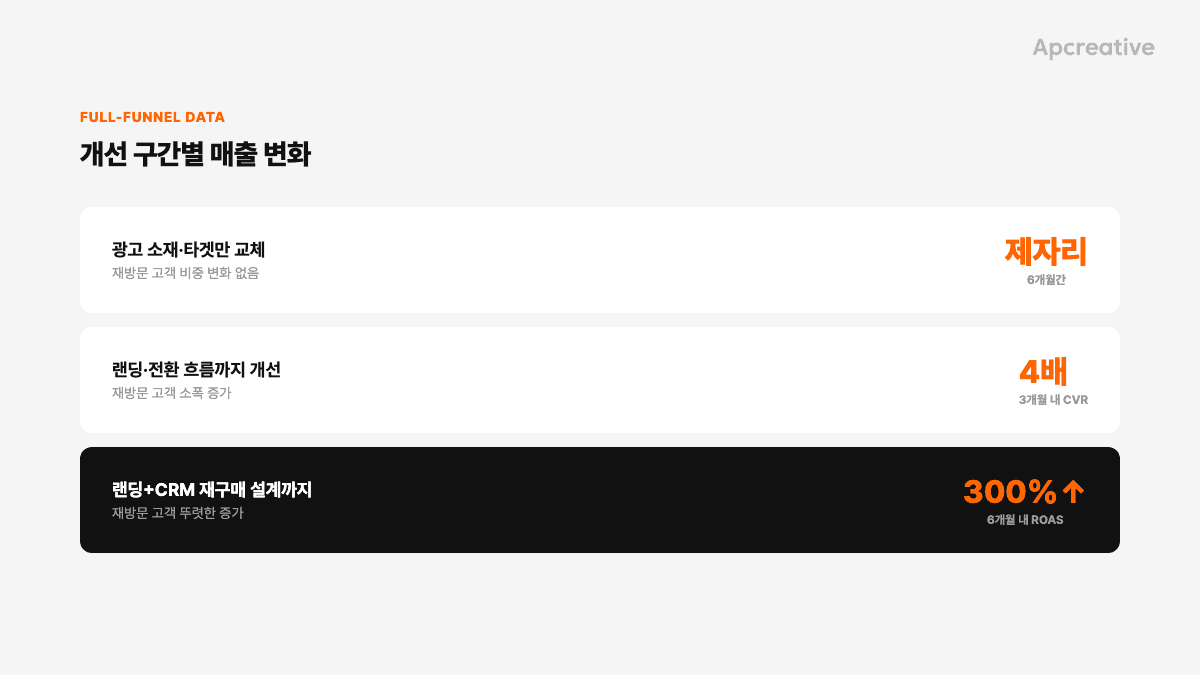The image size is (1200, 675).
Task: Select the 랜딩·전환 흐름까지 개선 title
Action: [196, 369]
